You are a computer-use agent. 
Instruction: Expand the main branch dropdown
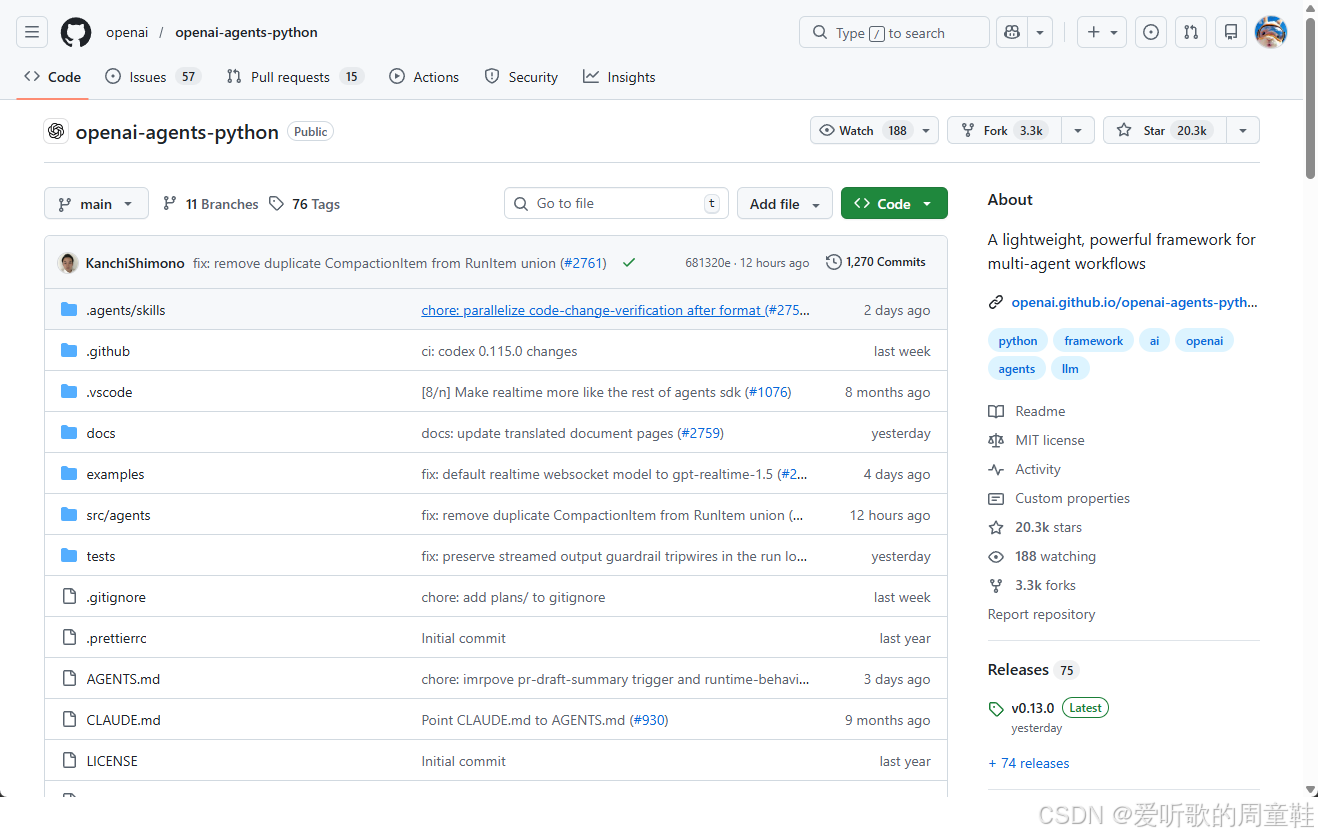(x=96, y=203)
